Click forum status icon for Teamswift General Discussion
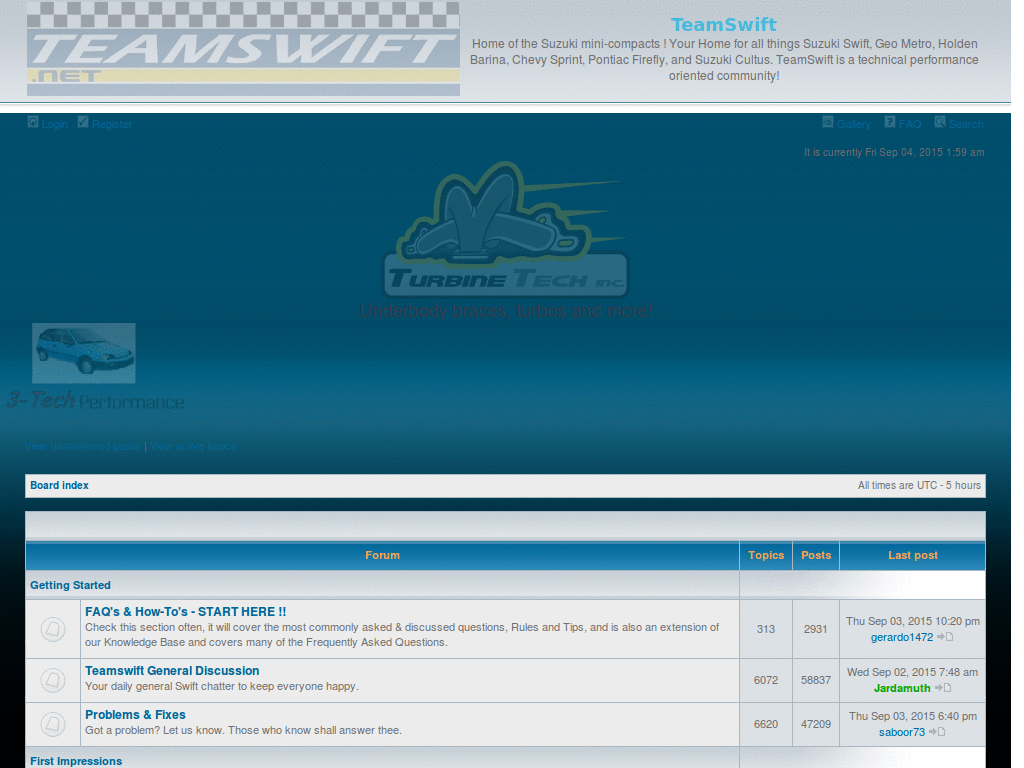Viewport: 1024px width, 768px height. tap(53, 680)
